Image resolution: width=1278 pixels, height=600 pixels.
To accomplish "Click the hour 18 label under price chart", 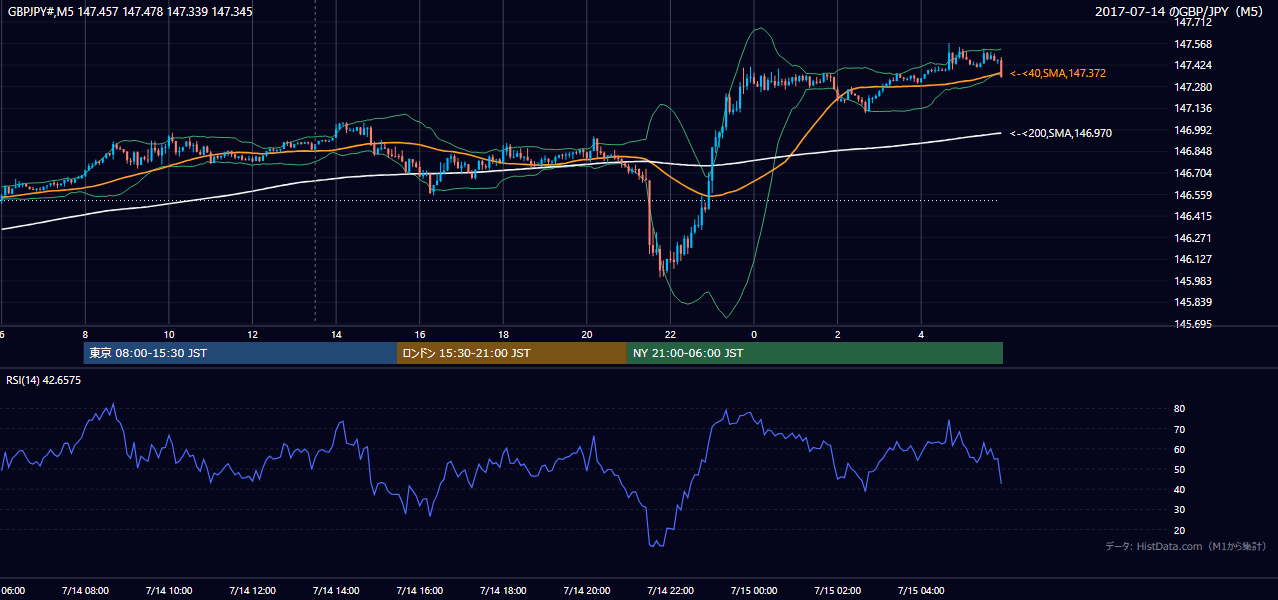I will point(503,335).
